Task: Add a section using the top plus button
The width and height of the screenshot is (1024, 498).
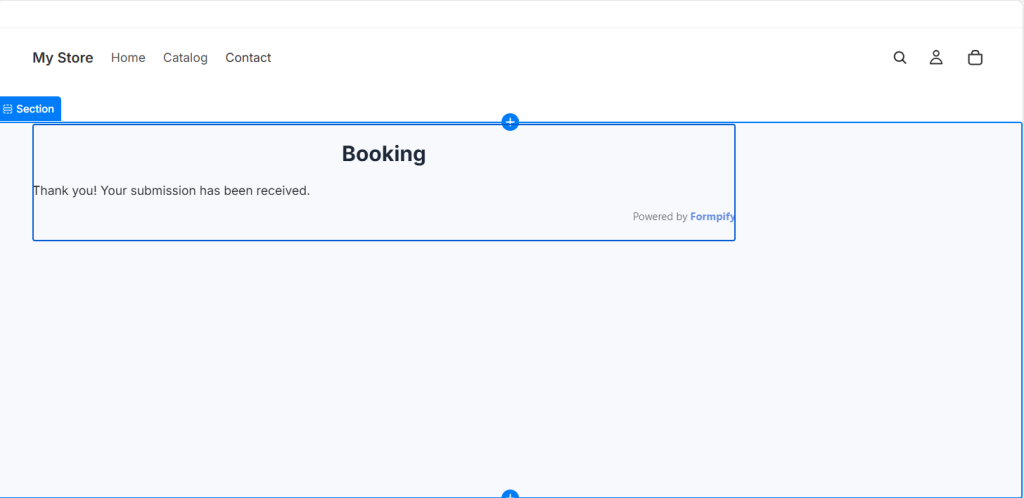Action: 510,122
